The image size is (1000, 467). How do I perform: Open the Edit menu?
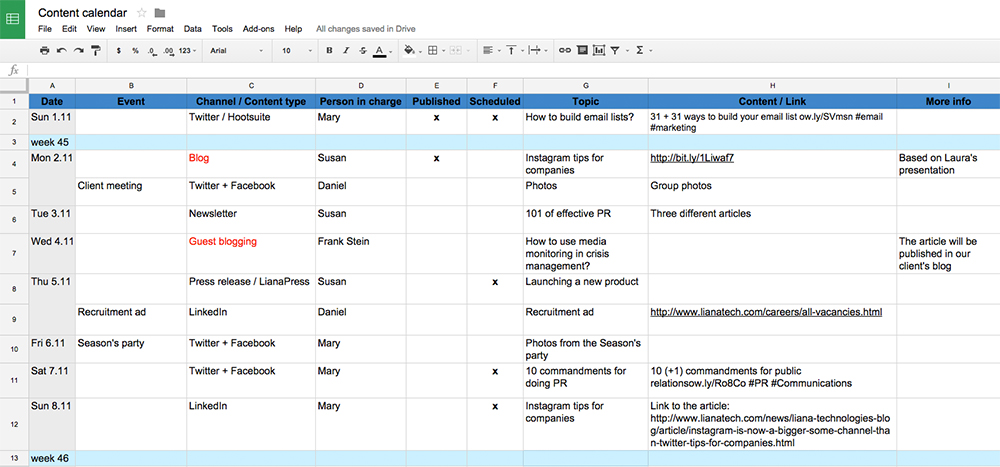point(69,29)
